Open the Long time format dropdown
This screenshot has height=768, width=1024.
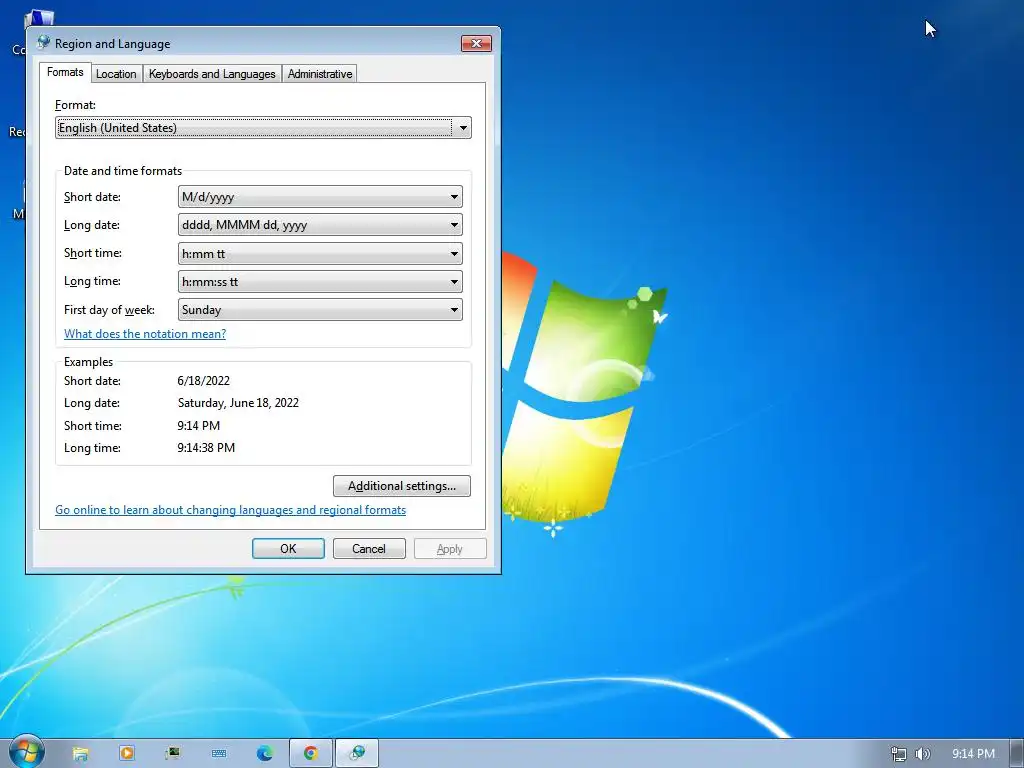point(320,281)
